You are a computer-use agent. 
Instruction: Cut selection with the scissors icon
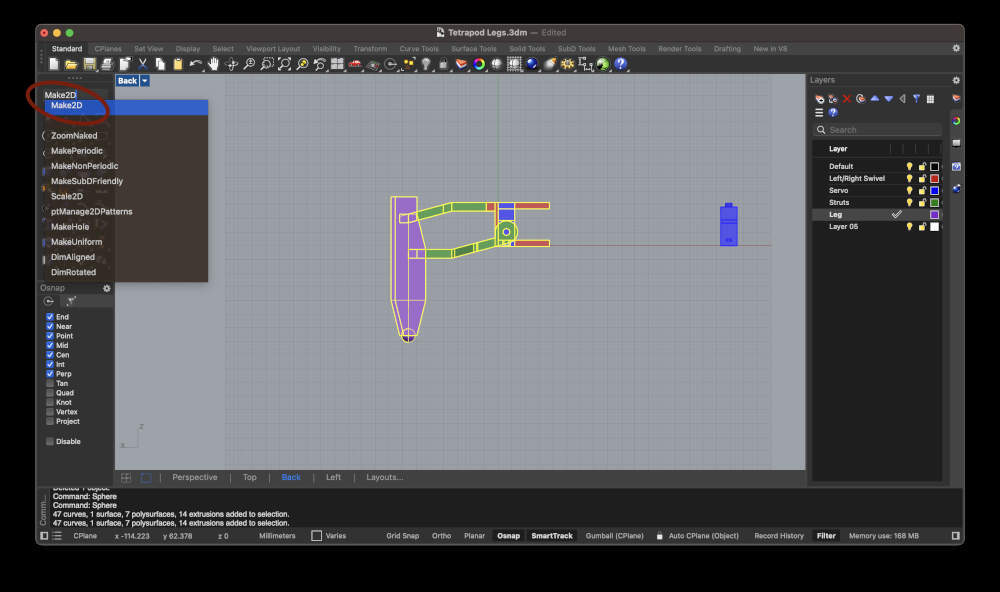142,64
